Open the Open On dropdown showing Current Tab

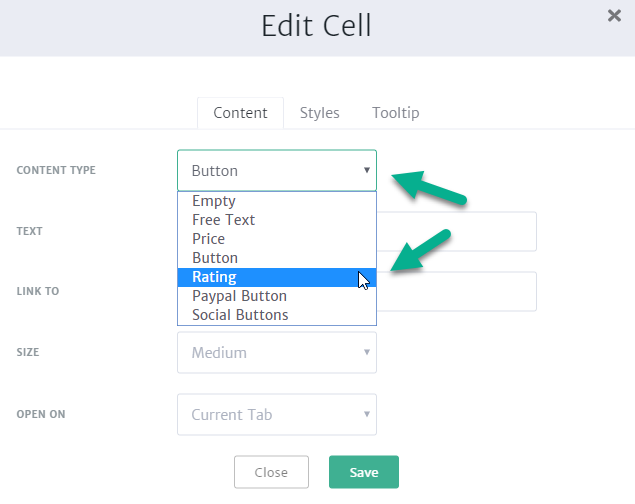(277, 415)
